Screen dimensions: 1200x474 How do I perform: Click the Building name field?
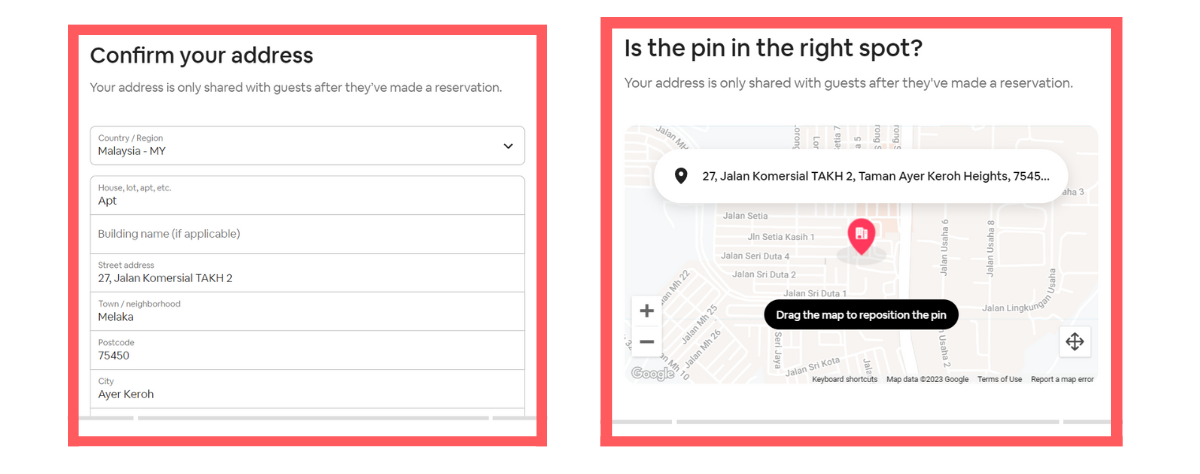306,234
